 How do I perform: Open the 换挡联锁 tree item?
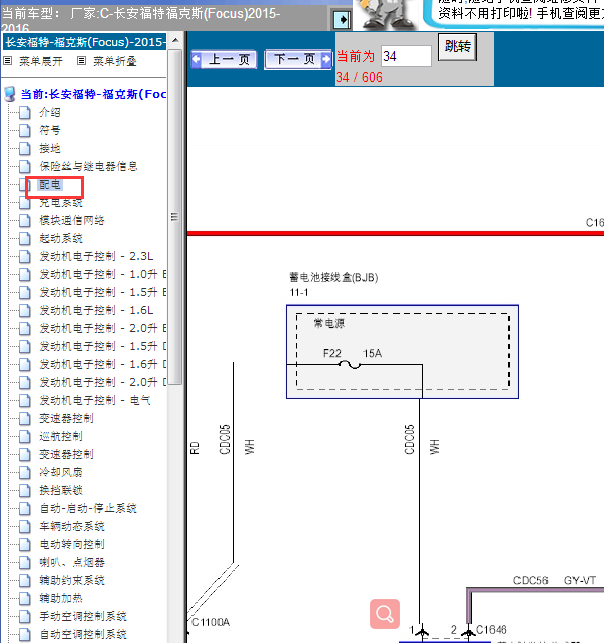61,490
